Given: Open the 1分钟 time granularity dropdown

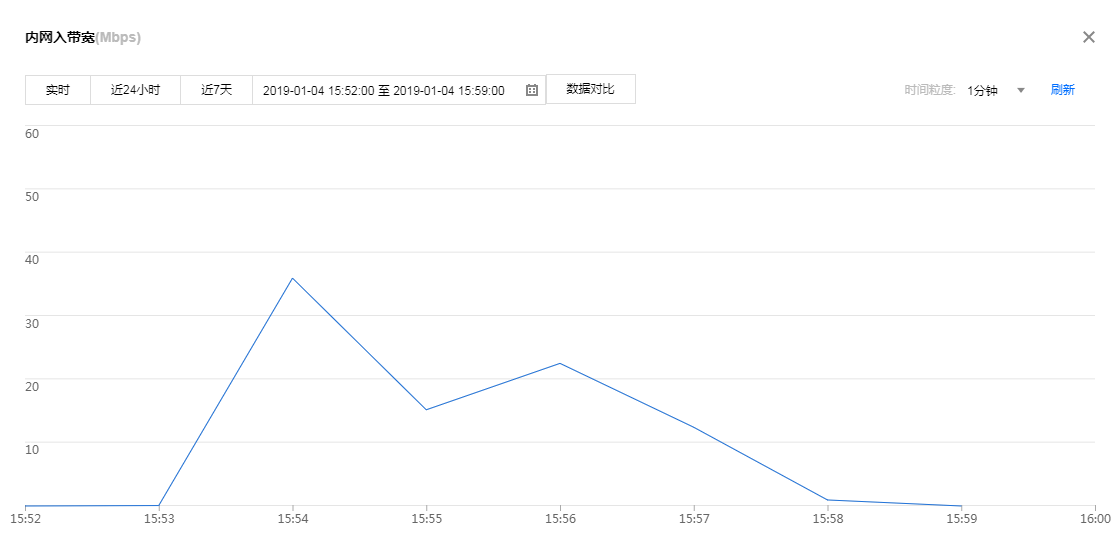Looking at the screenshot, I should (x=983, y=90).
